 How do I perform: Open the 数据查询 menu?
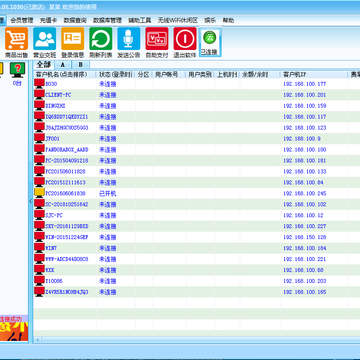(x=75, y=20)
